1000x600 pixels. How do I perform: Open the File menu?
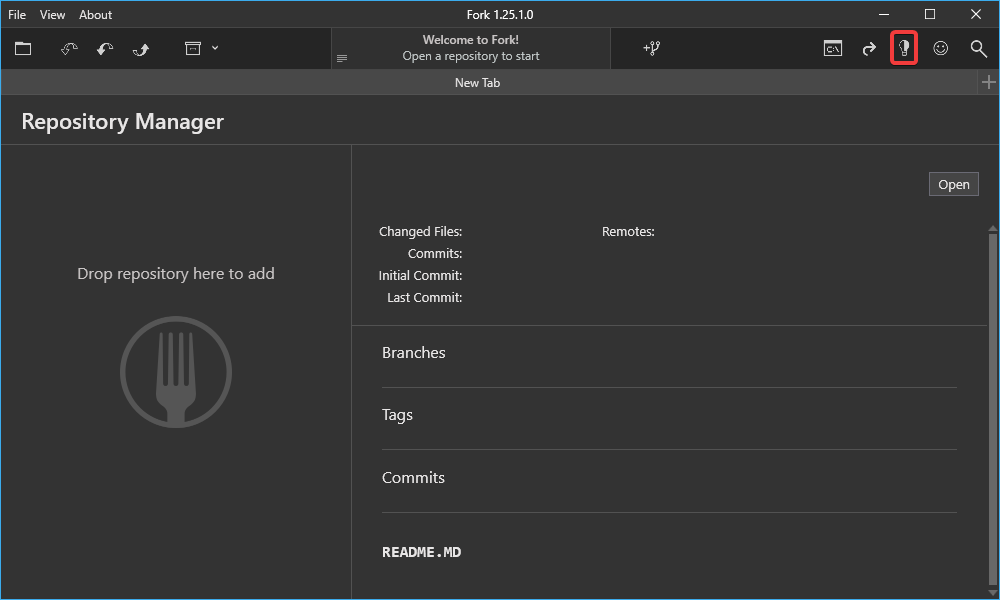pyautogui.click(x=17, y=15)
